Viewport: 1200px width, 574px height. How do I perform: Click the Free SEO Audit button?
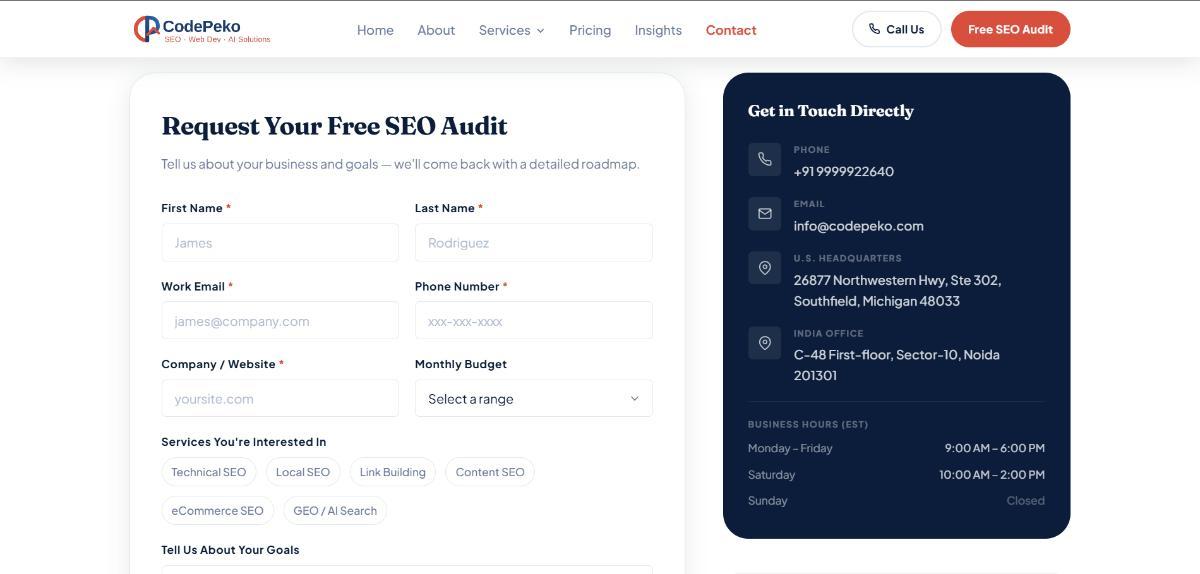click(1010, 29)
